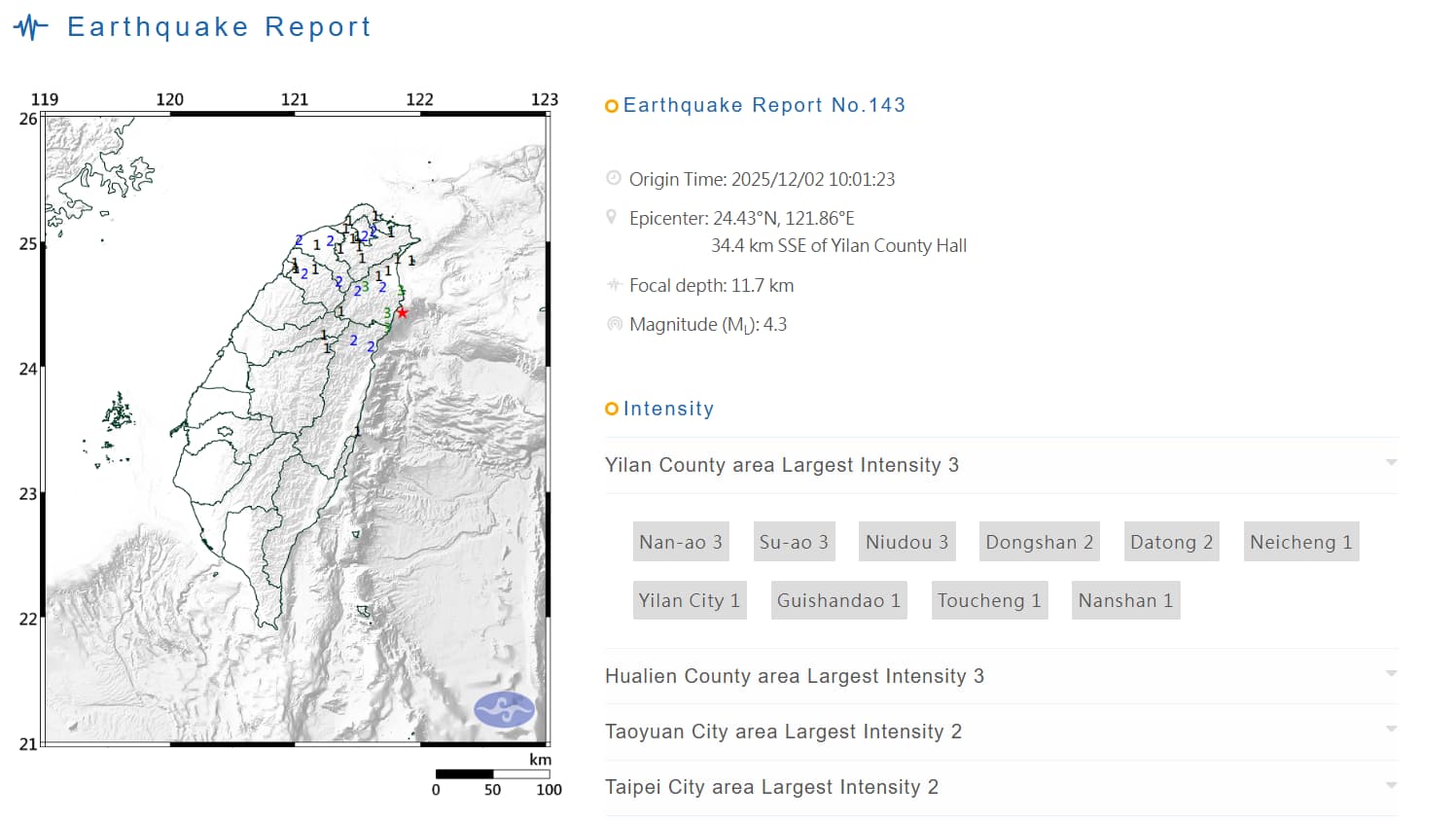The height and width of the screenshot is (822, 1456).
Task: Click the magnitude ripple icon
Action: 614,324
